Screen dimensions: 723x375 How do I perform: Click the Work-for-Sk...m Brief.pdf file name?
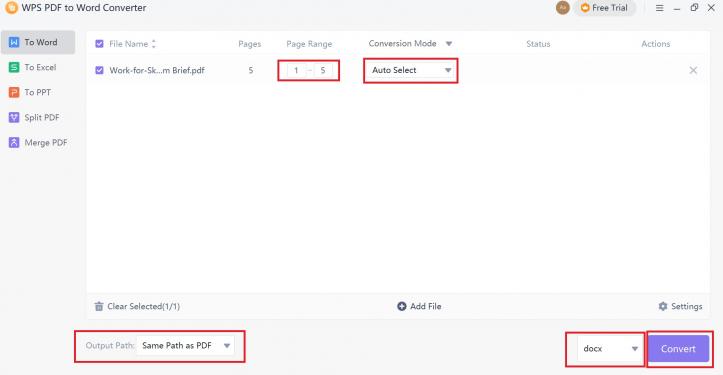point(157,71)
